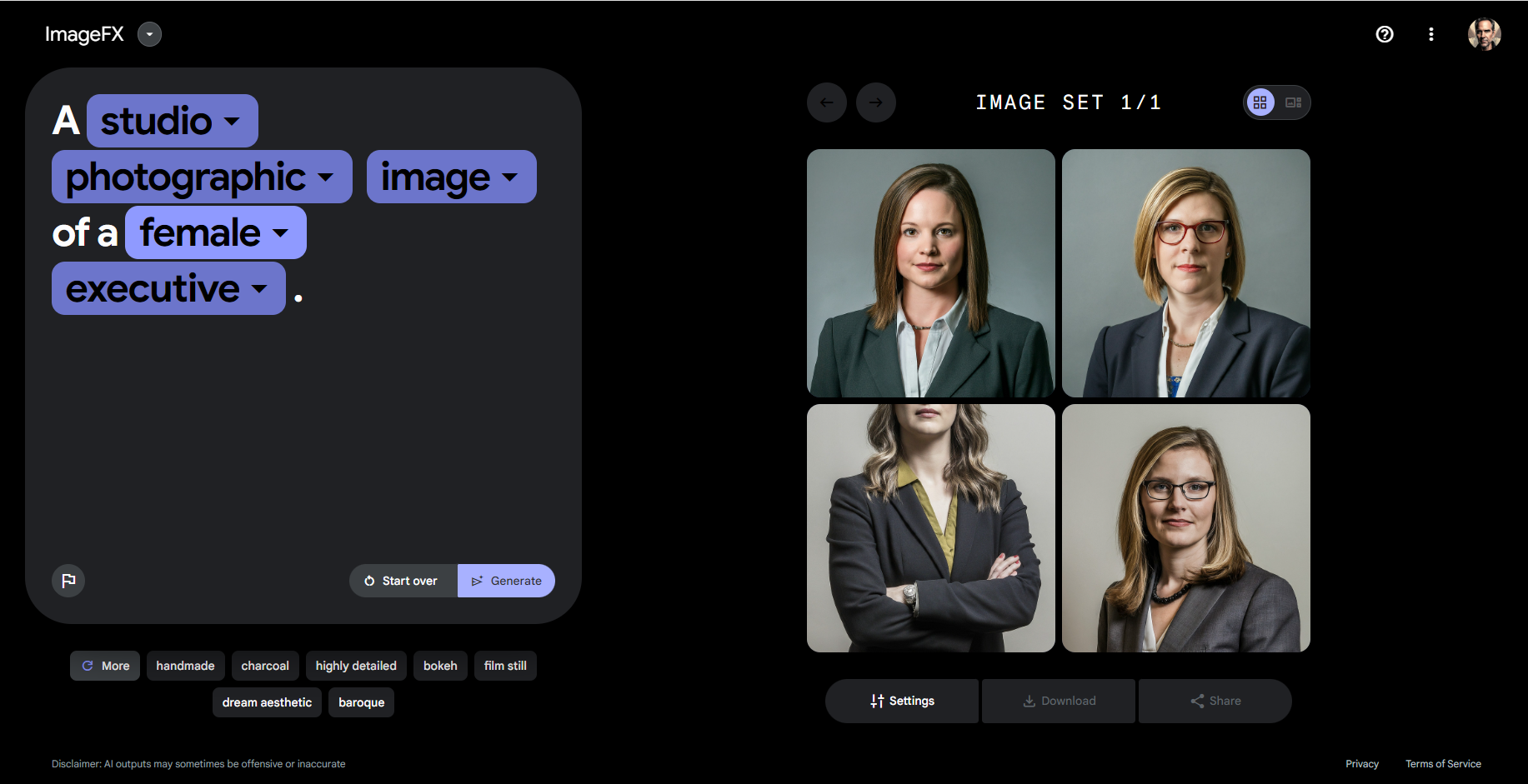Open the Terms of Service link

1443,764
